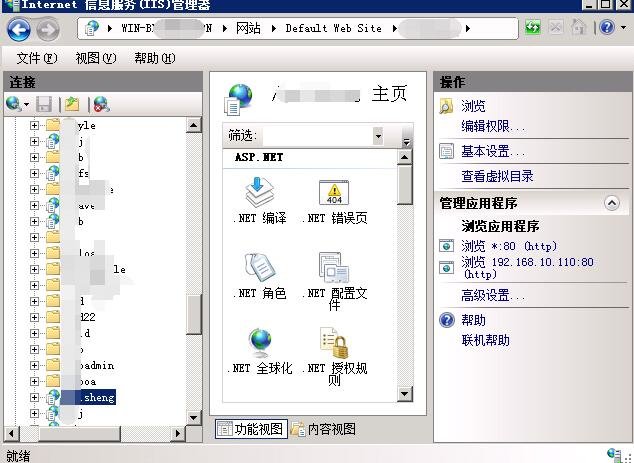The width and height of the screenshot is (634, 463).
Task: Click the 浏览 folder icon in 操作 pane
Action: (x=446, y=106)
